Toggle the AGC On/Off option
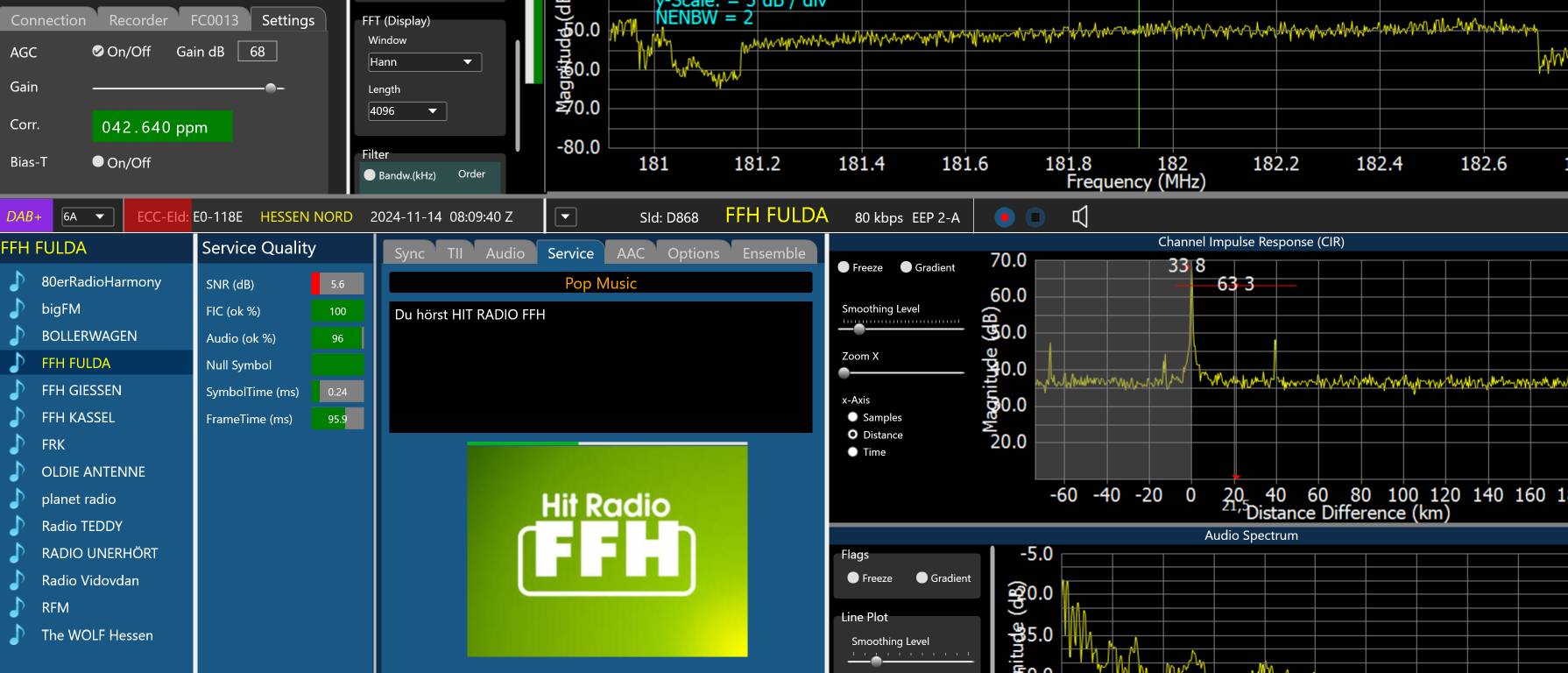The image size is (1568, 673). point(99,52)
